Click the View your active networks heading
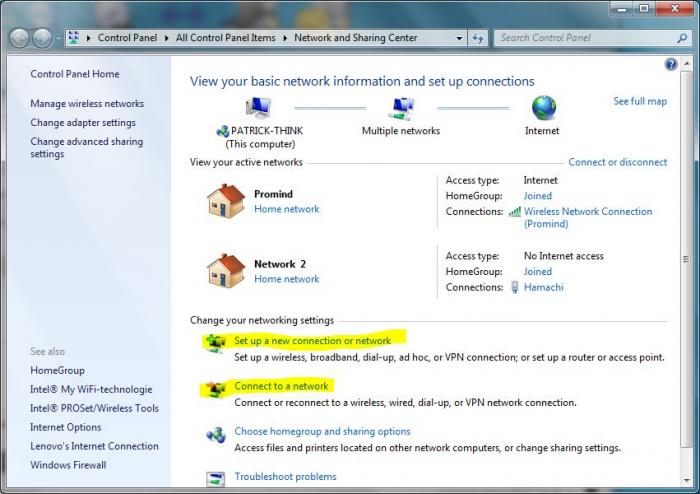This screenshot has width=700, height=494. click(x=246, y=162)
